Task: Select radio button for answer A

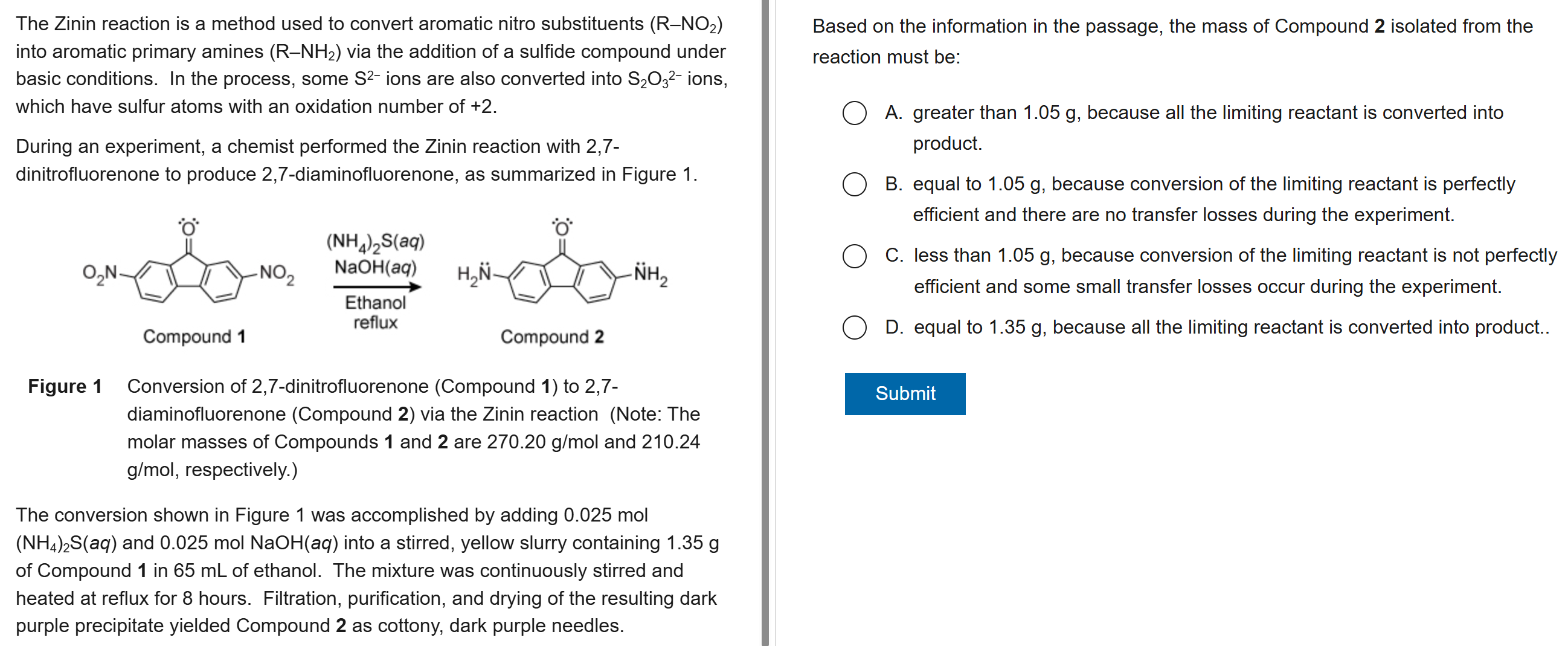Action: (854, 113)
